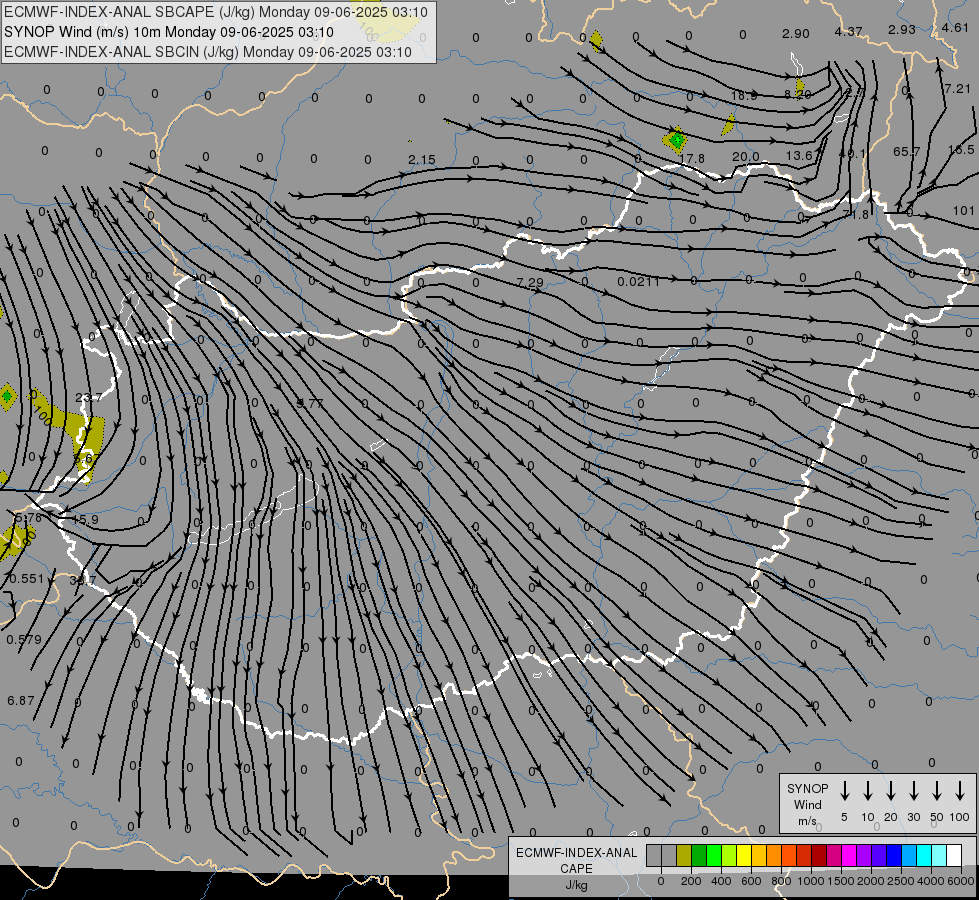The width and height of the screenshot is (979, 900).
Task: Click the 30 m/s wind arrow in the legend
Action: point(913,791)
